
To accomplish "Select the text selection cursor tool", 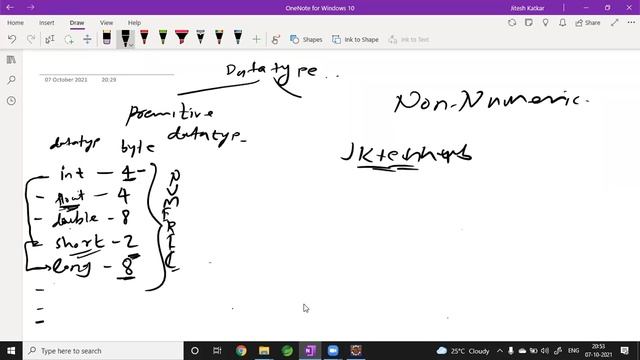I will pyautogui.click(x=49, y=40).
